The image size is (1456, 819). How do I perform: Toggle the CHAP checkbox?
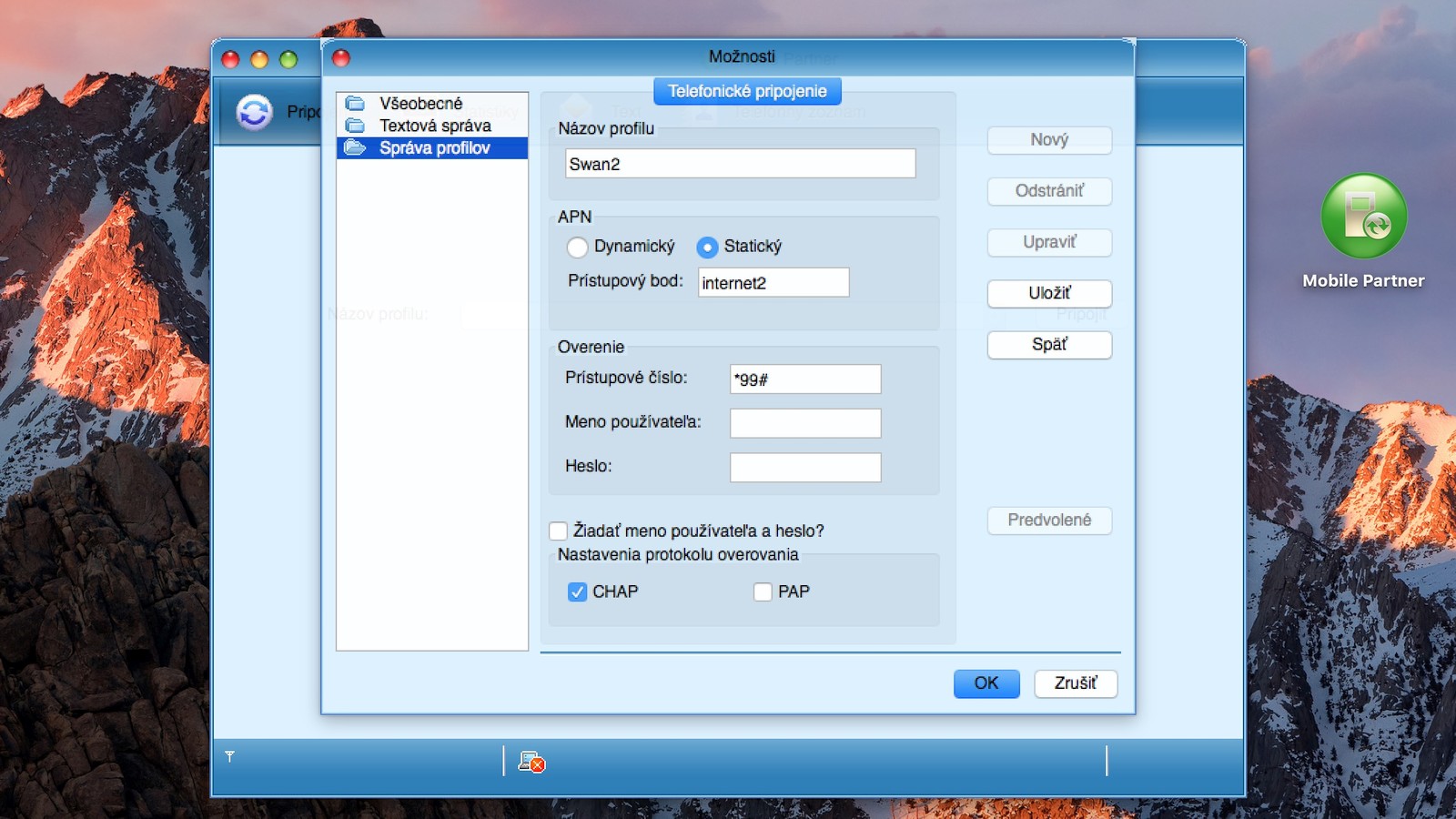(x=577, y=592)
